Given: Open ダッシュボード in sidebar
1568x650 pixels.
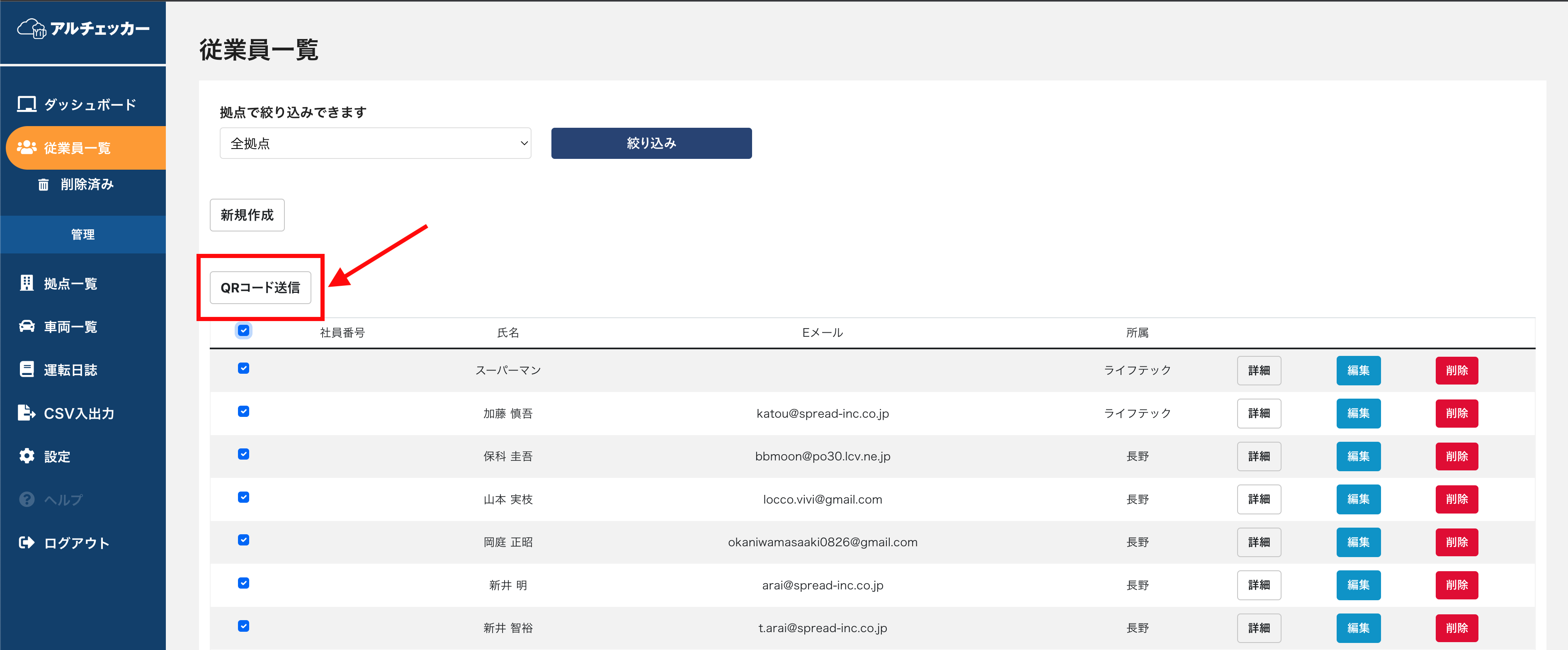Looking at the screenshot, I should [x=83, y=104].
